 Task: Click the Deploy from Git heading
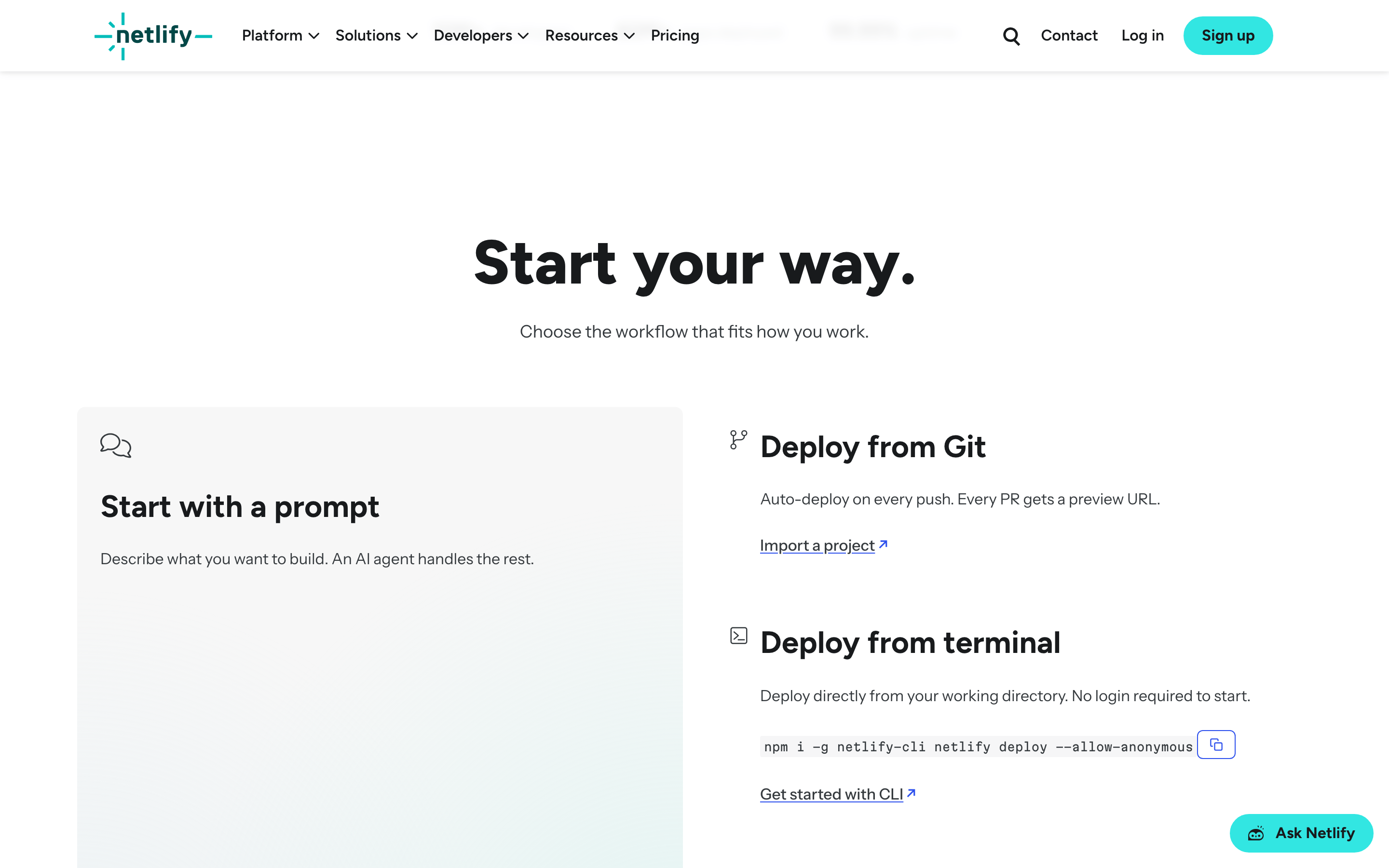coord(872,447)
